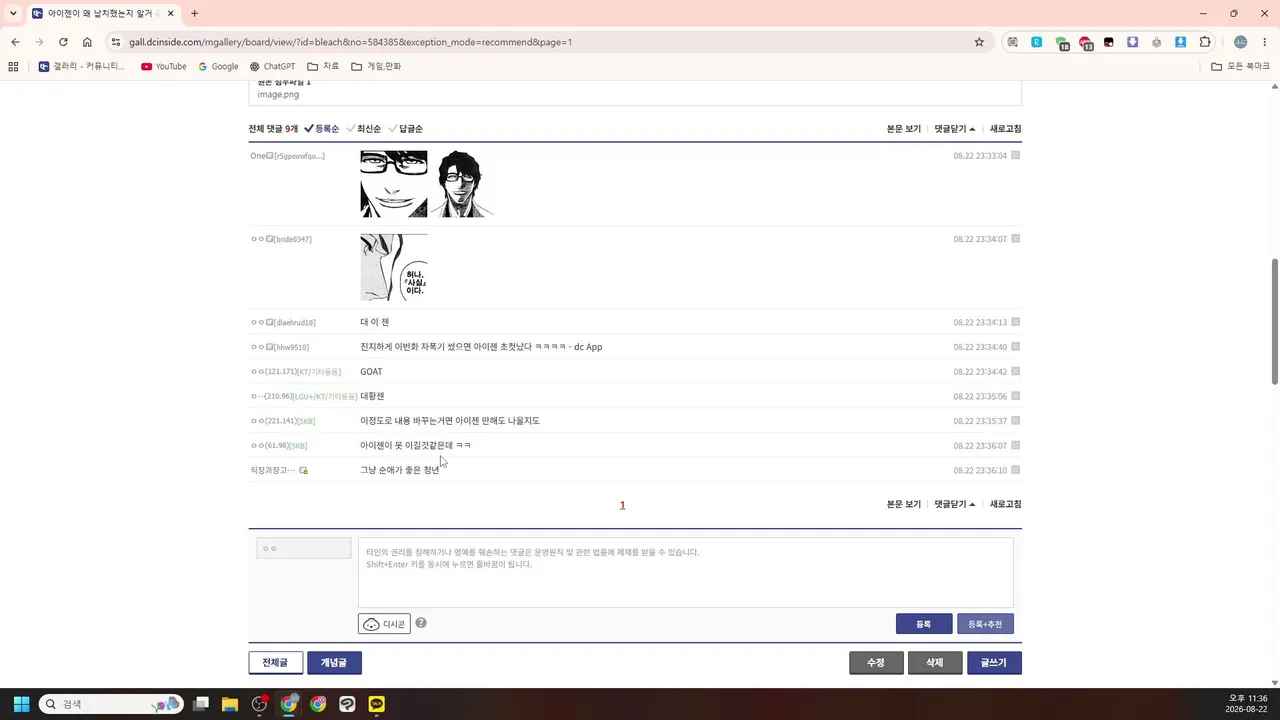Open the tab search dropdown arrow
This screenshot has width=1280, height=720.
click(13, 13)
